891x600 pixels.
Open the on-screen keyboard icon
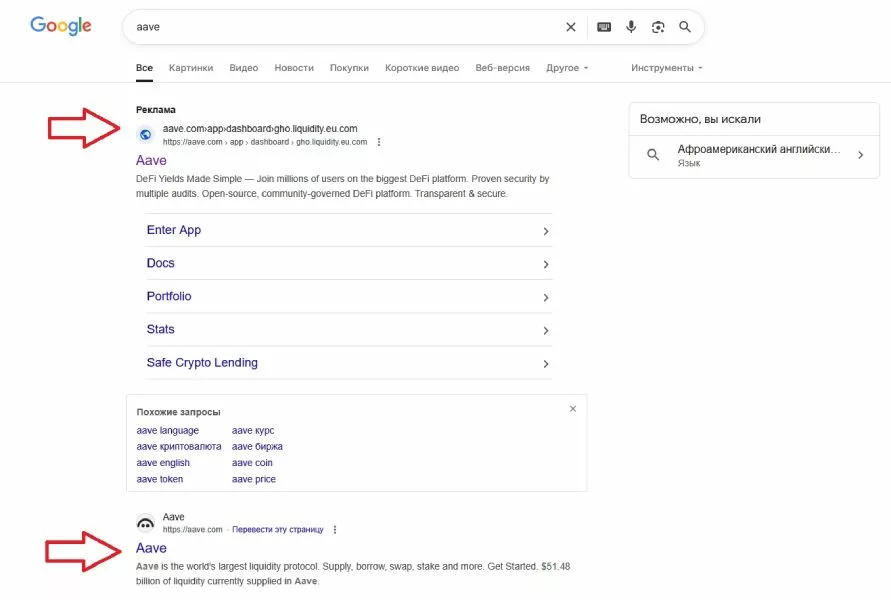tap(604, 27)
